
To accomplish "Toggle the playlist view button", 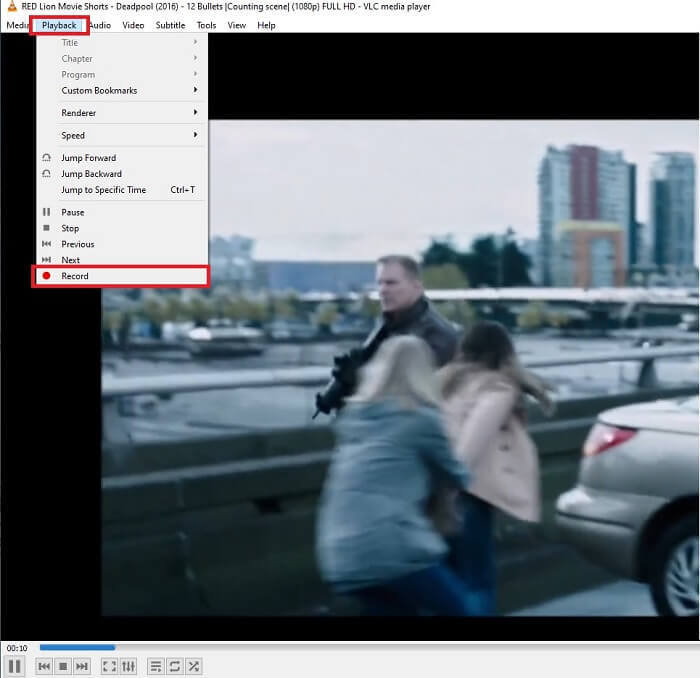I will pos(156,666).
